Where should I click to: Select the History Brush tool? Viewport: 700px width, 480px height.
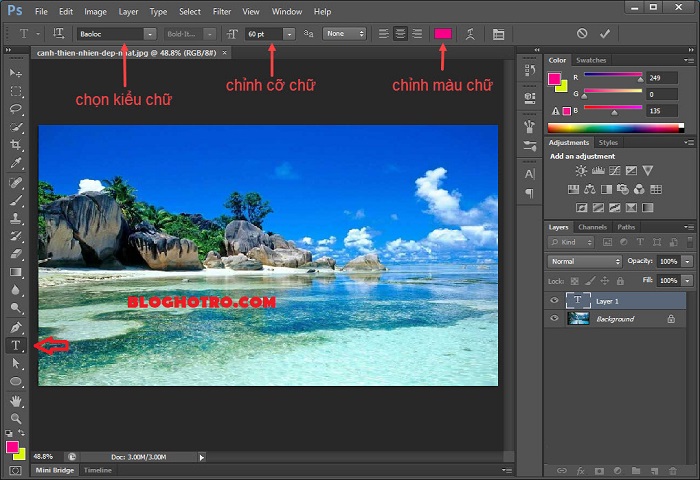click(x=16, y=236)
